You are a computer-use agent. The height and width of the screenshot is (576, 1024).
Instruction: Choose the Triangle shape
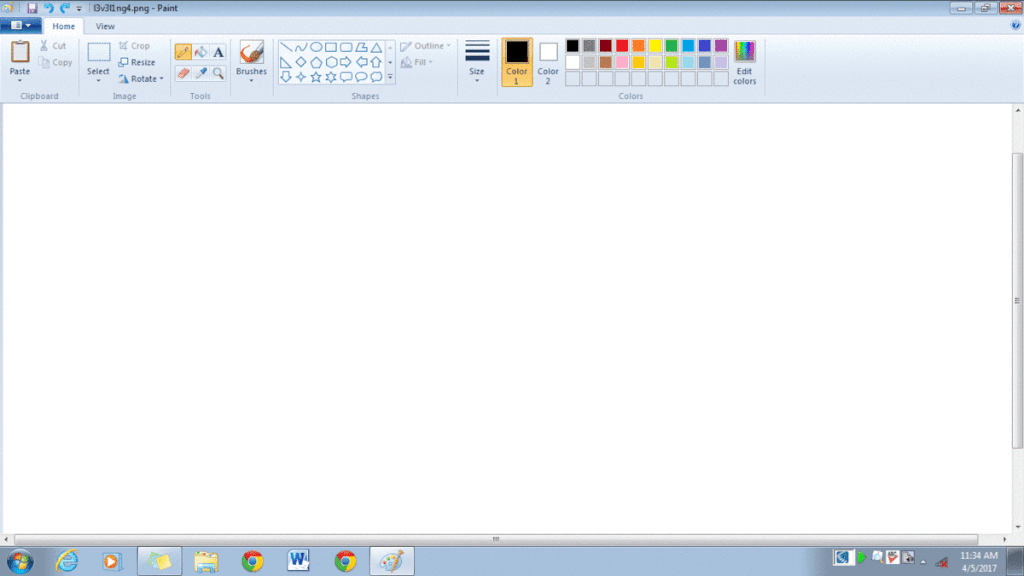376,47
